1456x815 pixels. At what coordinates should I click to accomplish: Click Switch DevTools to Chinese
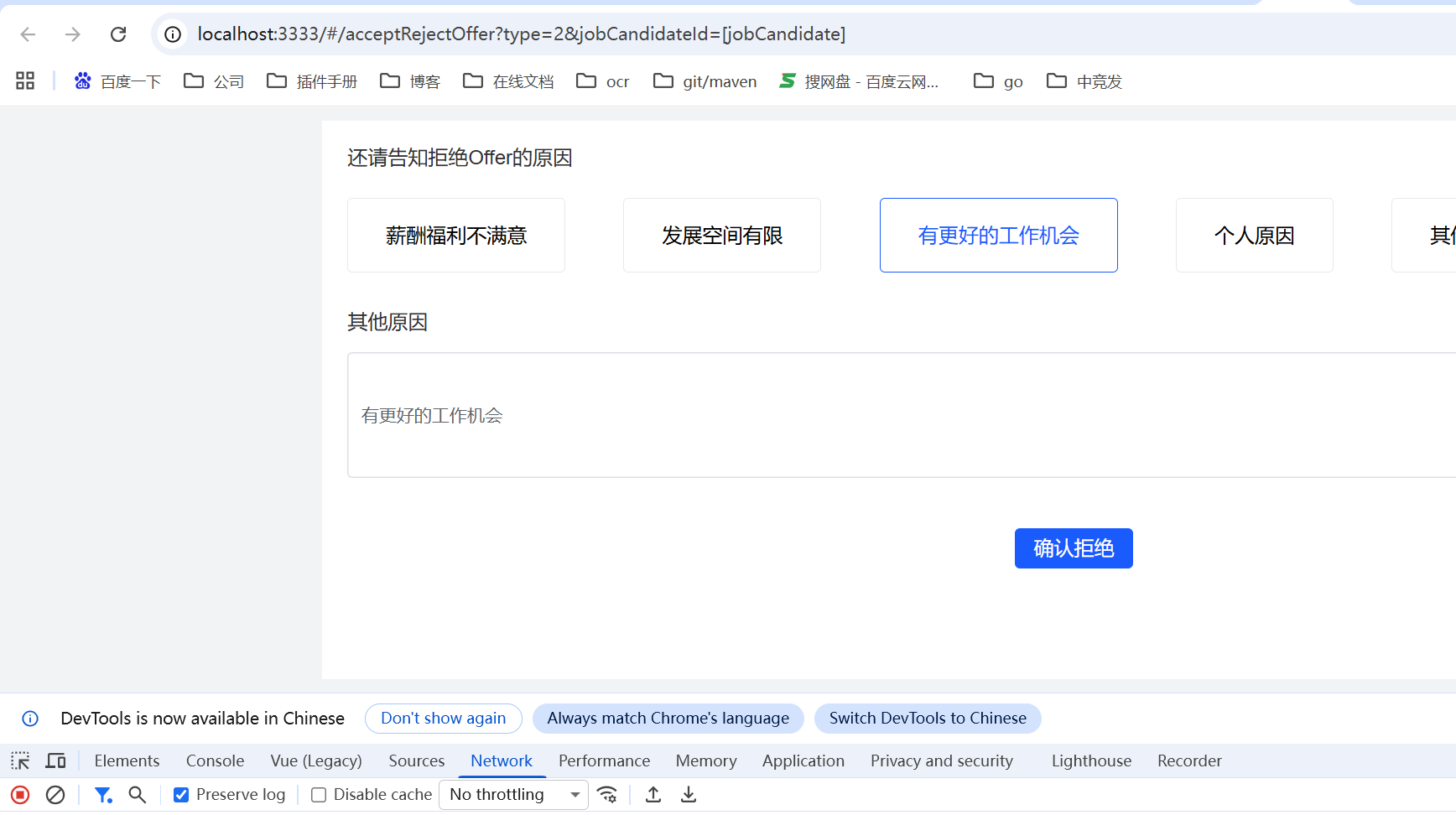coord(927,719)
